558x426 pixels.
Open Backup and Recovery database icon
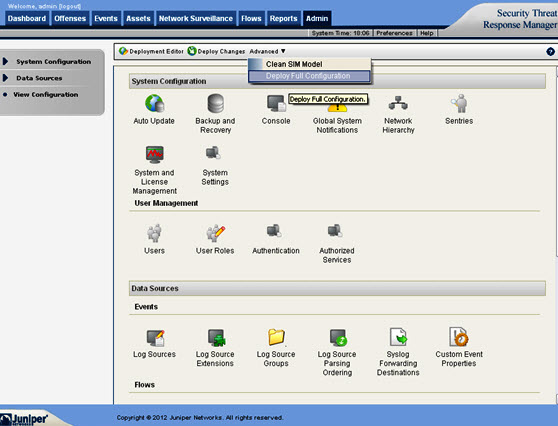[x=216, y=104]
